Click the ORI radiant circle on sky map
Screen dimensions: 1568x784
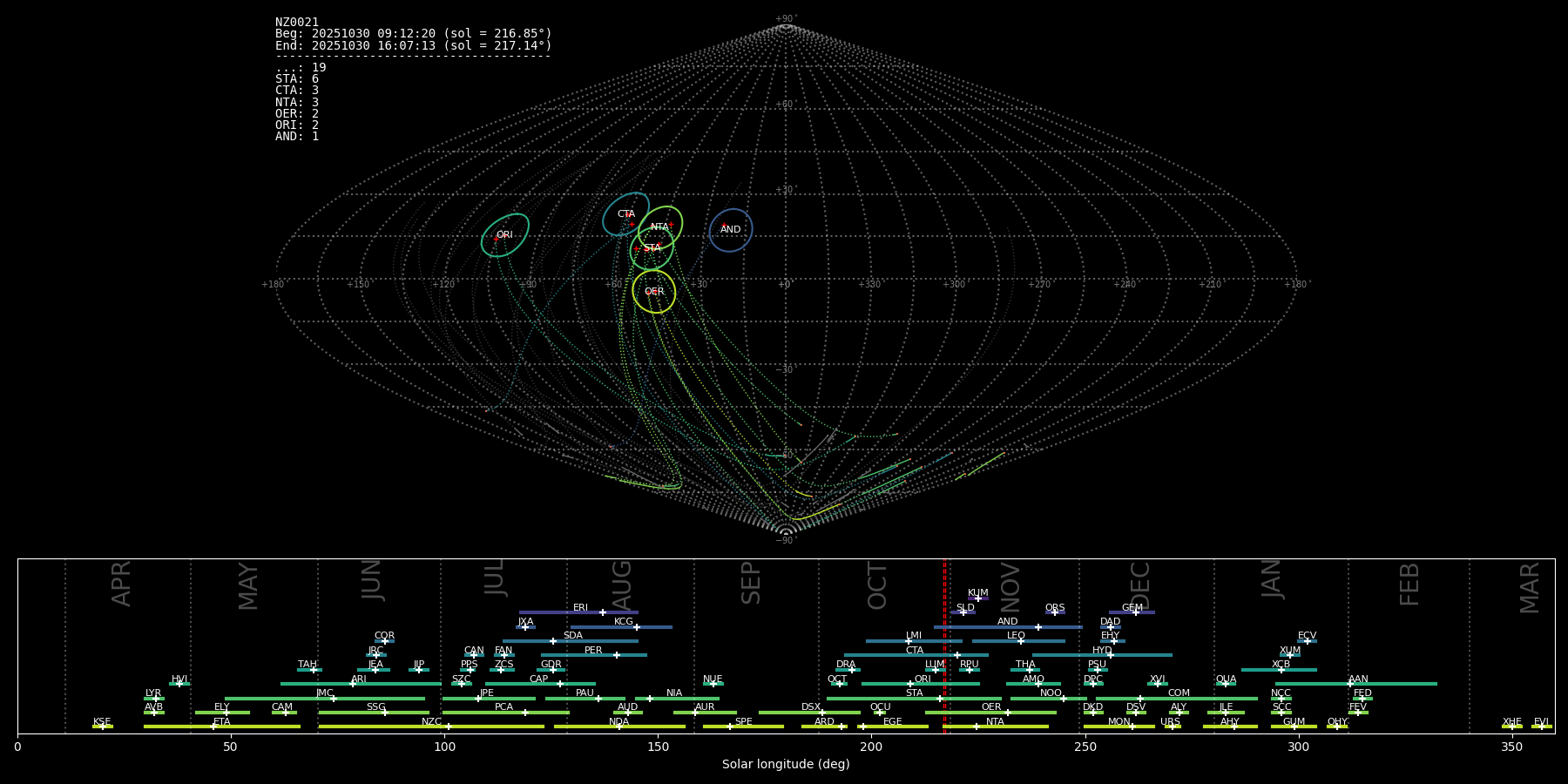(505, 235)
